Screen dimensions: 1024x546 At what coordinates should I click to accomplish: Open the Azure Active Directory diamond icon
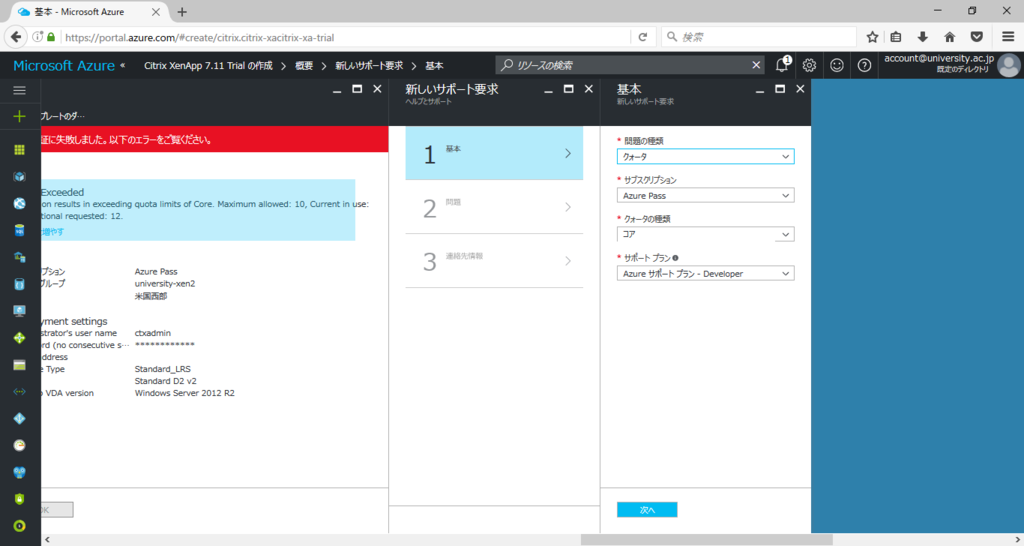point(20,419)
